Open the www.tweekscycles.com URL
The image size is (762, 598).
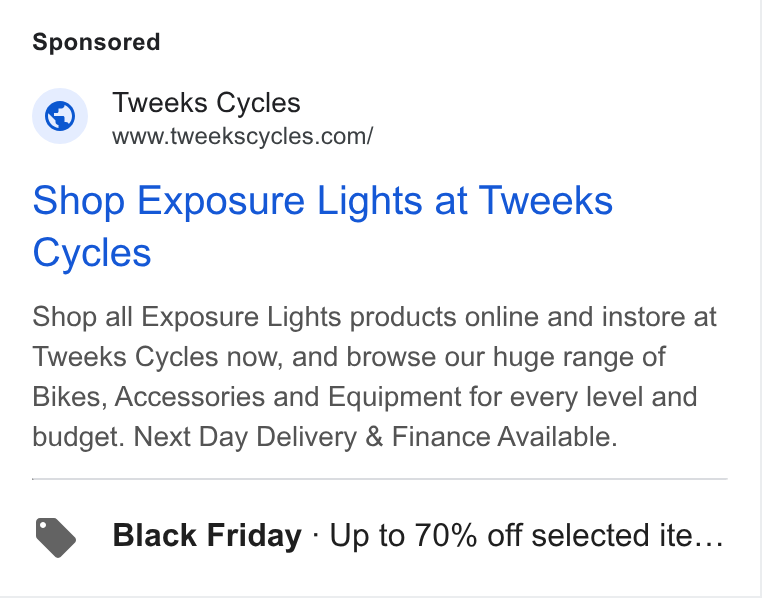[x=242, y=136]
